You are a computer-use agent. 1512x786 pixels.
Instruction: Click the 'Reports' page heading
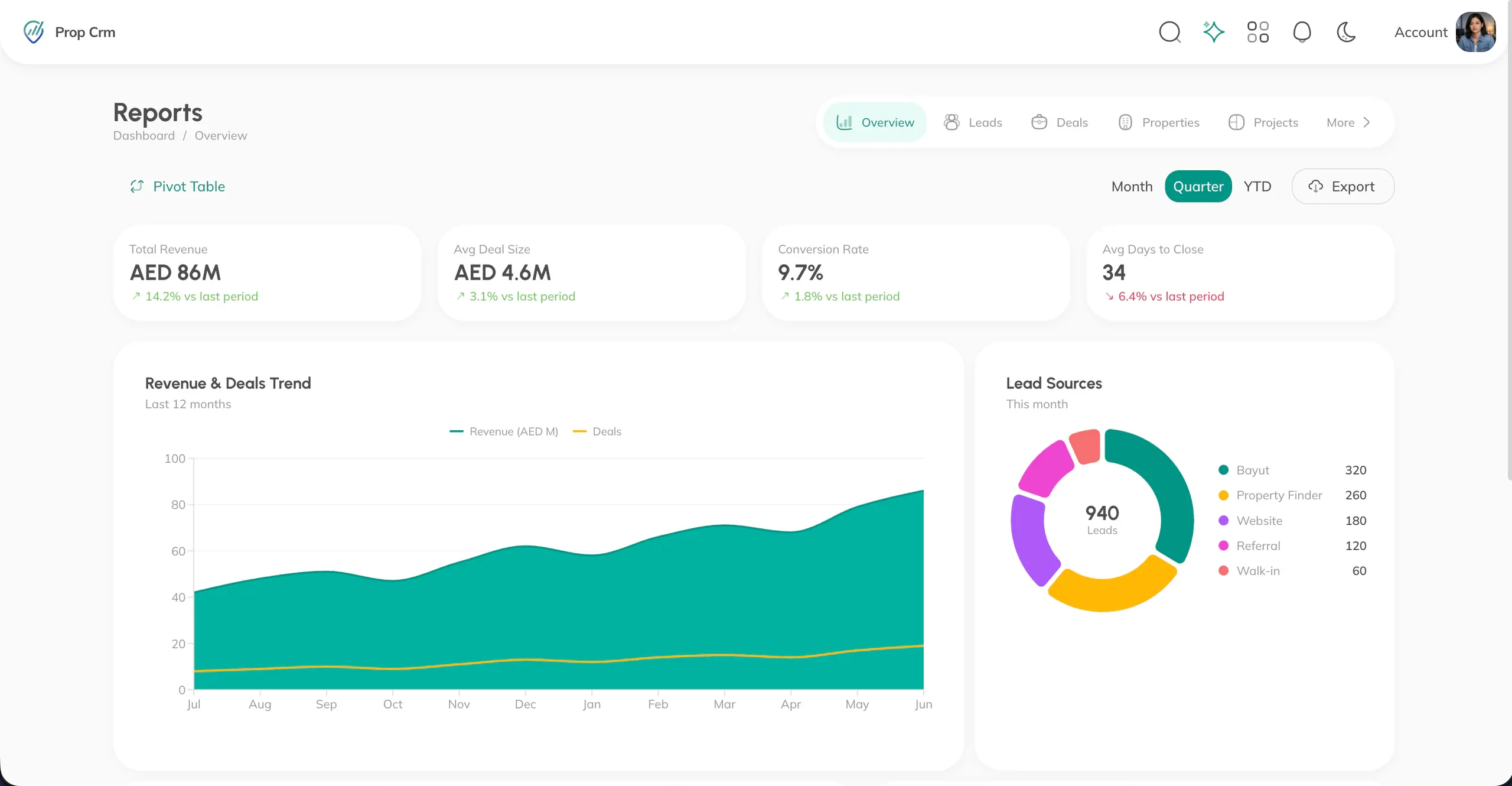point(157,112)
